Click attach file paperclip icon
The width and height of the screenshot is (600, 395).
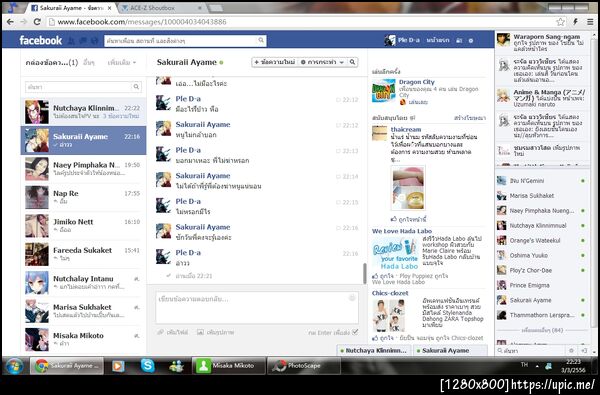[x=161, y=332]
